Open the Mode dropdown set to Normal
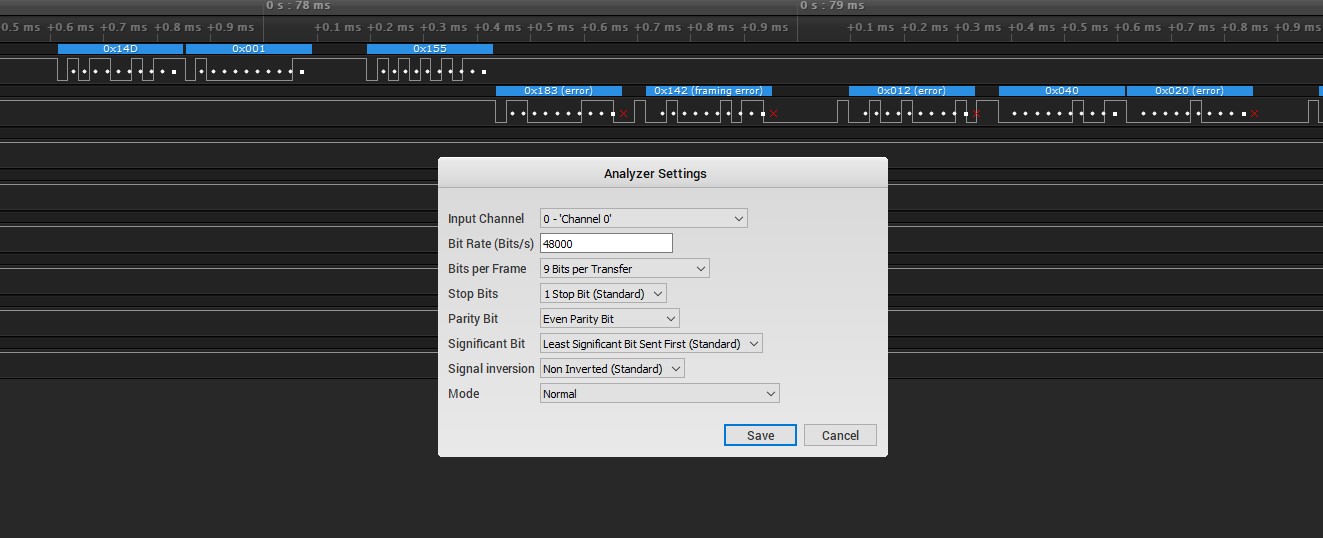The image size is (1323, 538). [659, 394]
